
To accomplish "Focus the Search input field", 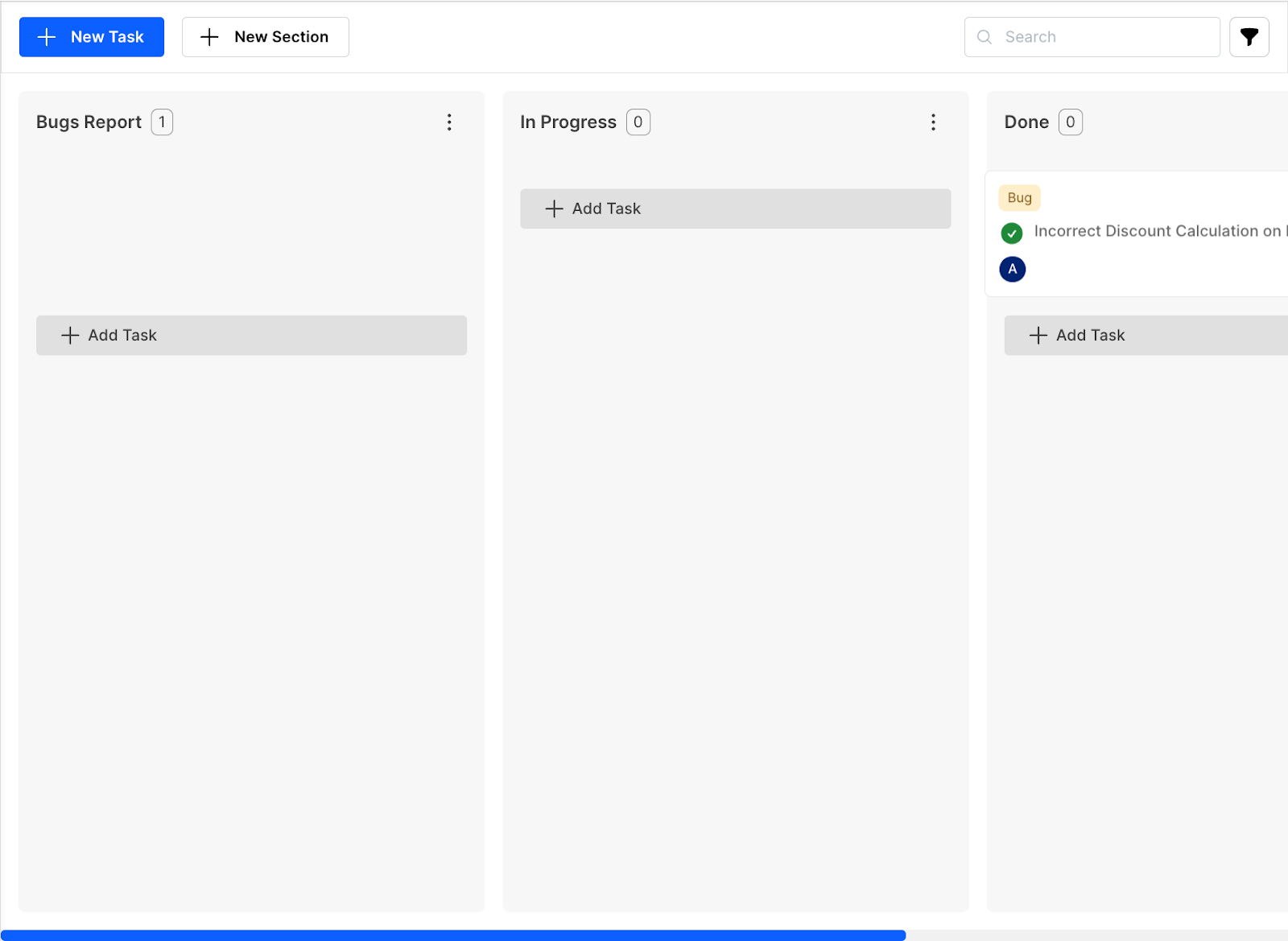I will click(x=1092, y=37).
